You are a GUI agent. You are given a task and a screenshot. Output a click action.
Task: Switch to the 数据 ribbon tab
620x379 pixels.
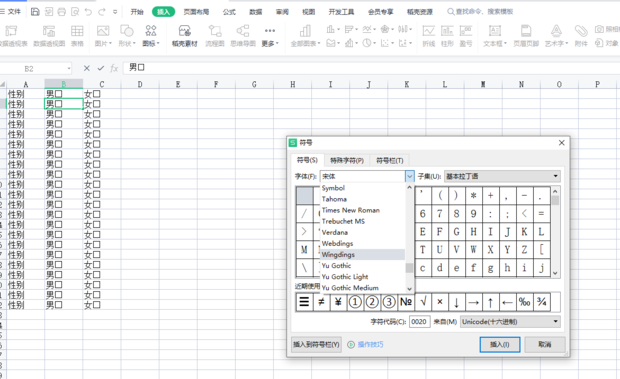[x=255, y=12]
